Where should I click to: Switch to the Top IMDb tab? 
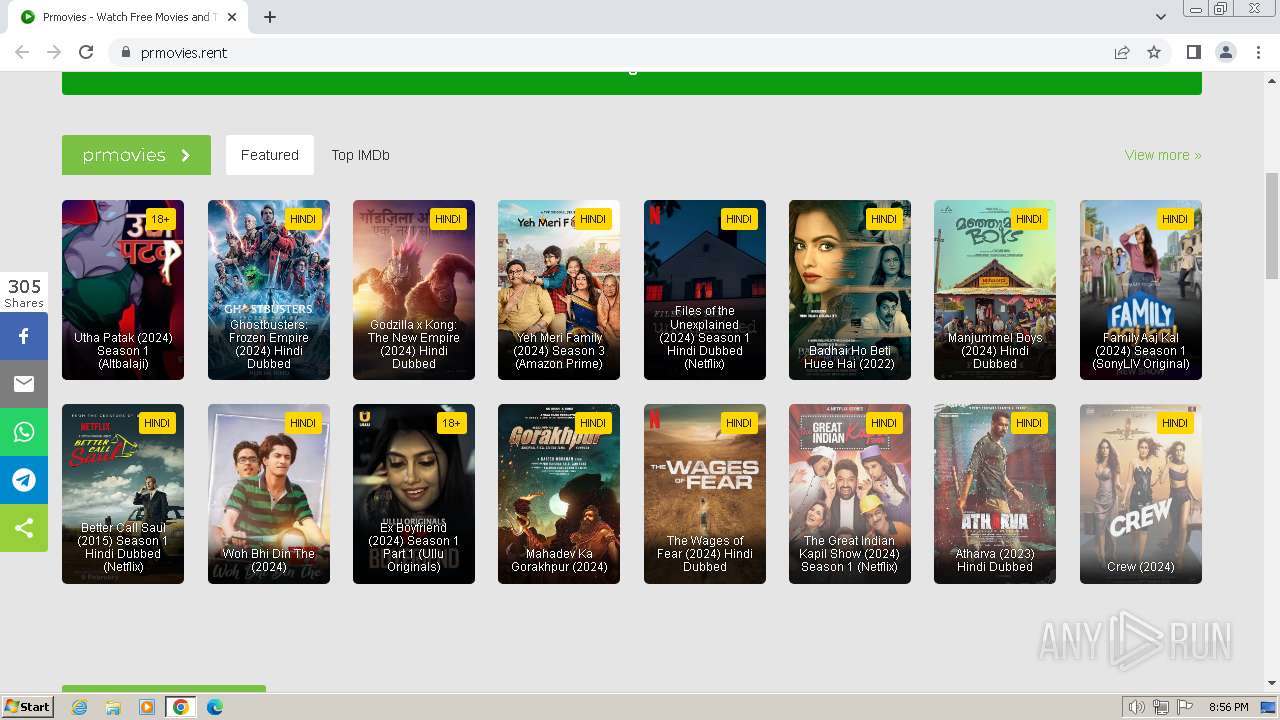click(360, 155)
